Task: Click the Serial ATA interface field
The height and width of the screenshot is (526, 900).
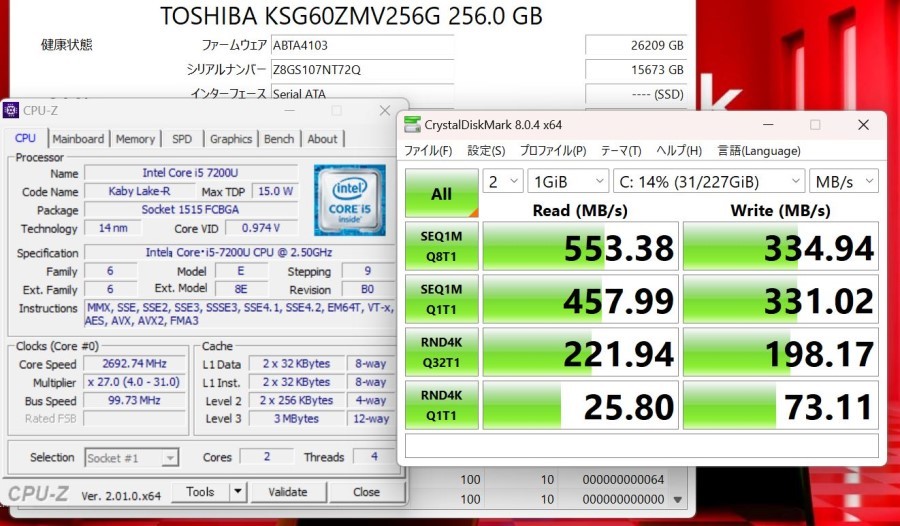Action: point(362,92)
